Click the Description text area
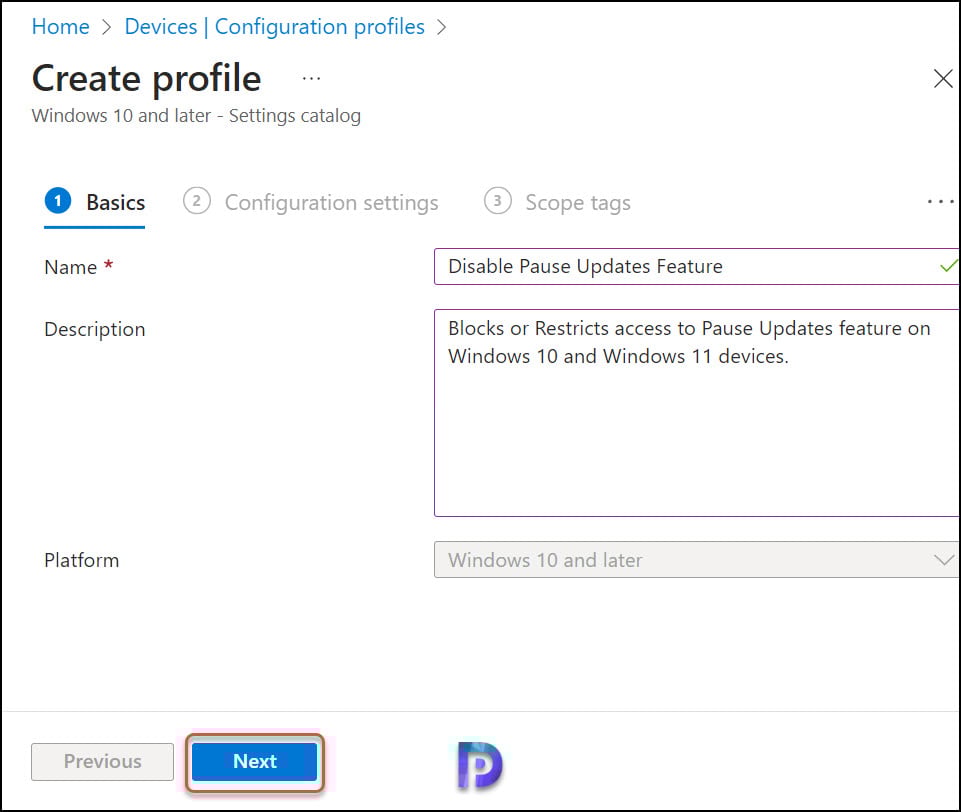 (696, 413)
